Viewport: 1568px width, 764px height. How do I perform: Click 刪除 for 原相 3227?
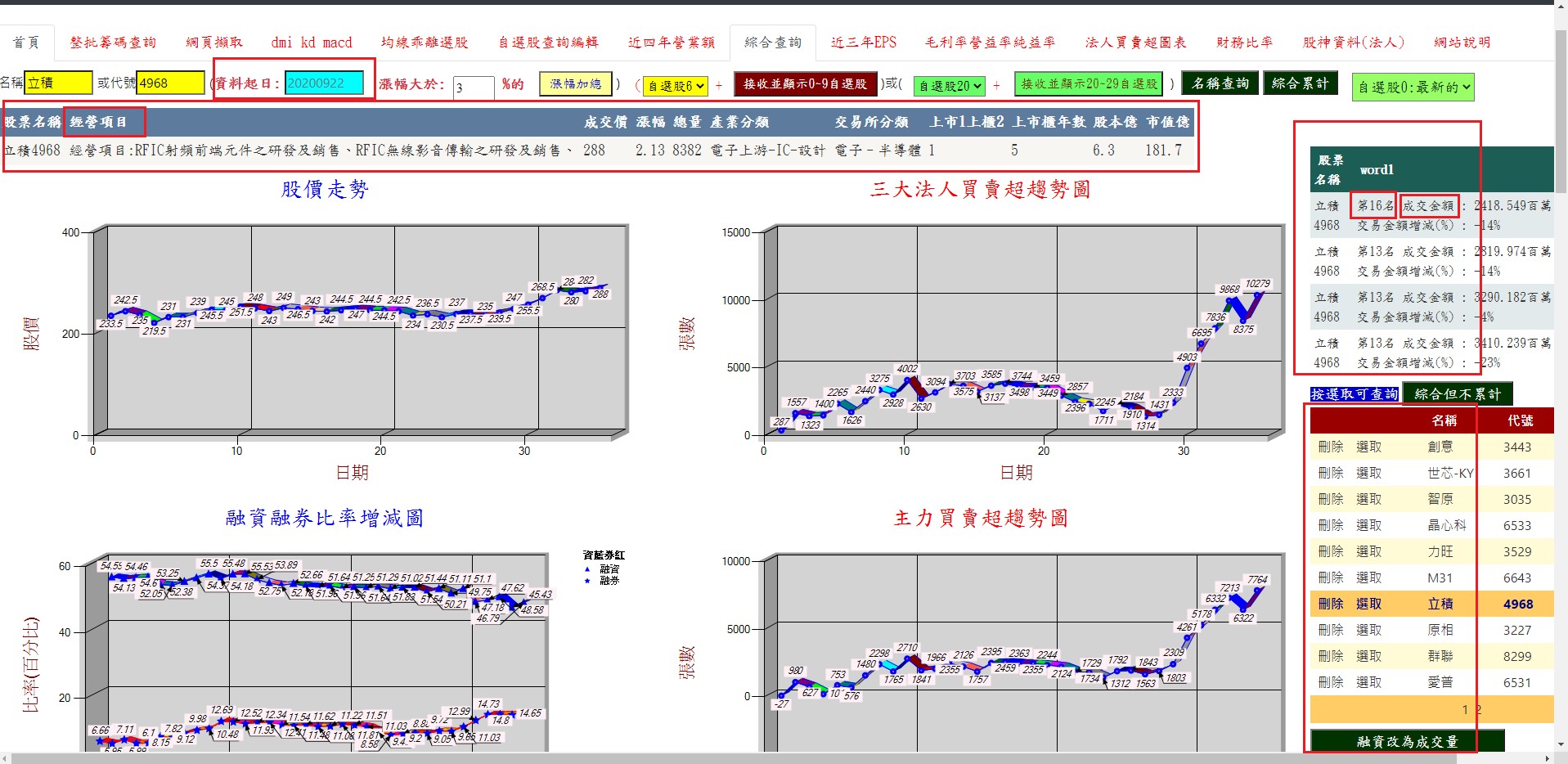pyautogui.click(x=1331, y=630)
